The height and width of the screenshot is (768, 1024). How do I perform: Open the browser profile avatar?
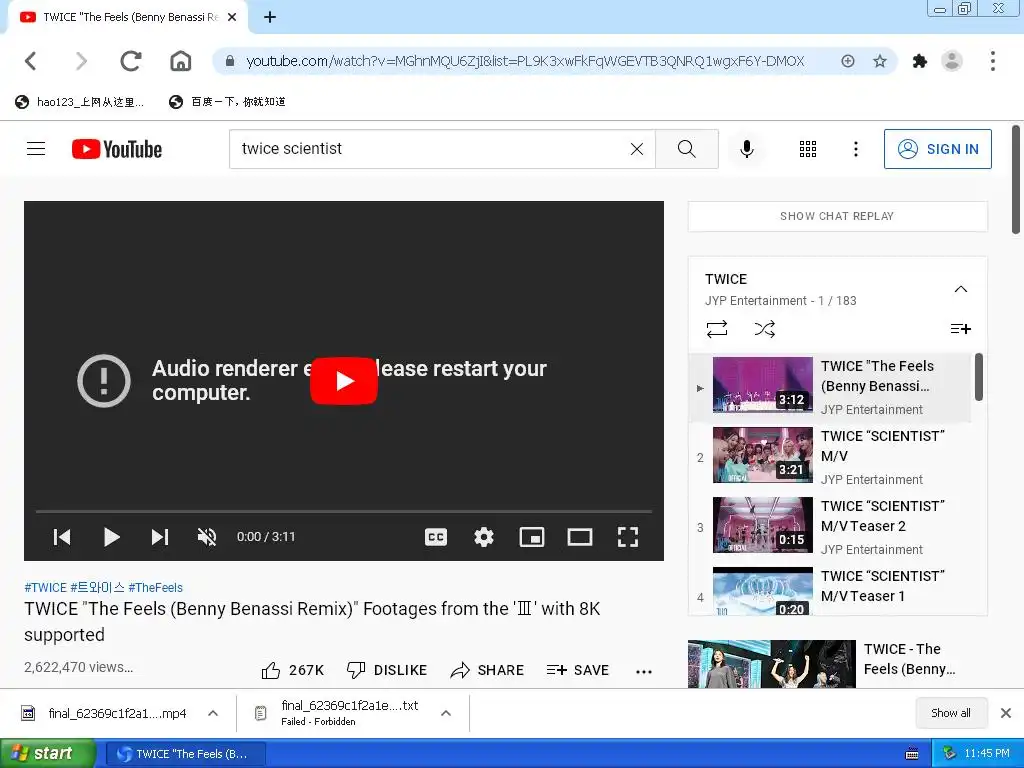click(952, 61)
